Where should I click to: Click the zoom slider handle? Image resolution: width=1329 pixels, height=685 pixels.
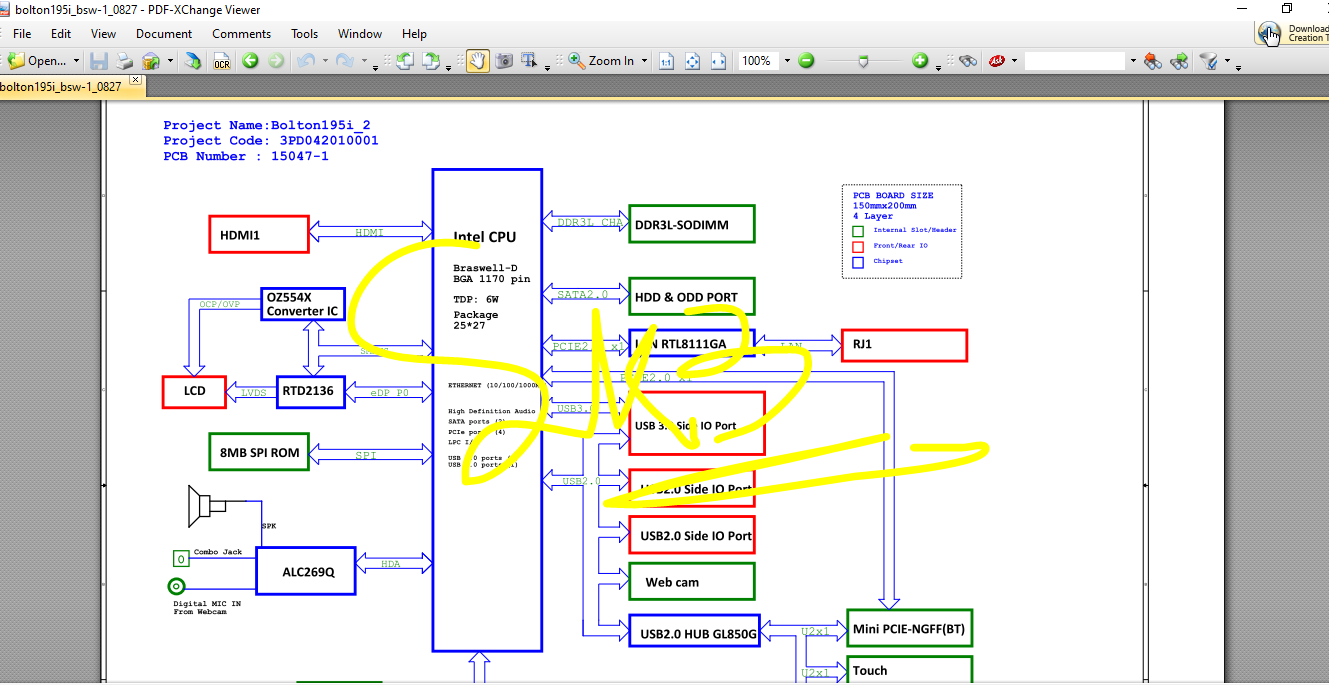[863, 61]
